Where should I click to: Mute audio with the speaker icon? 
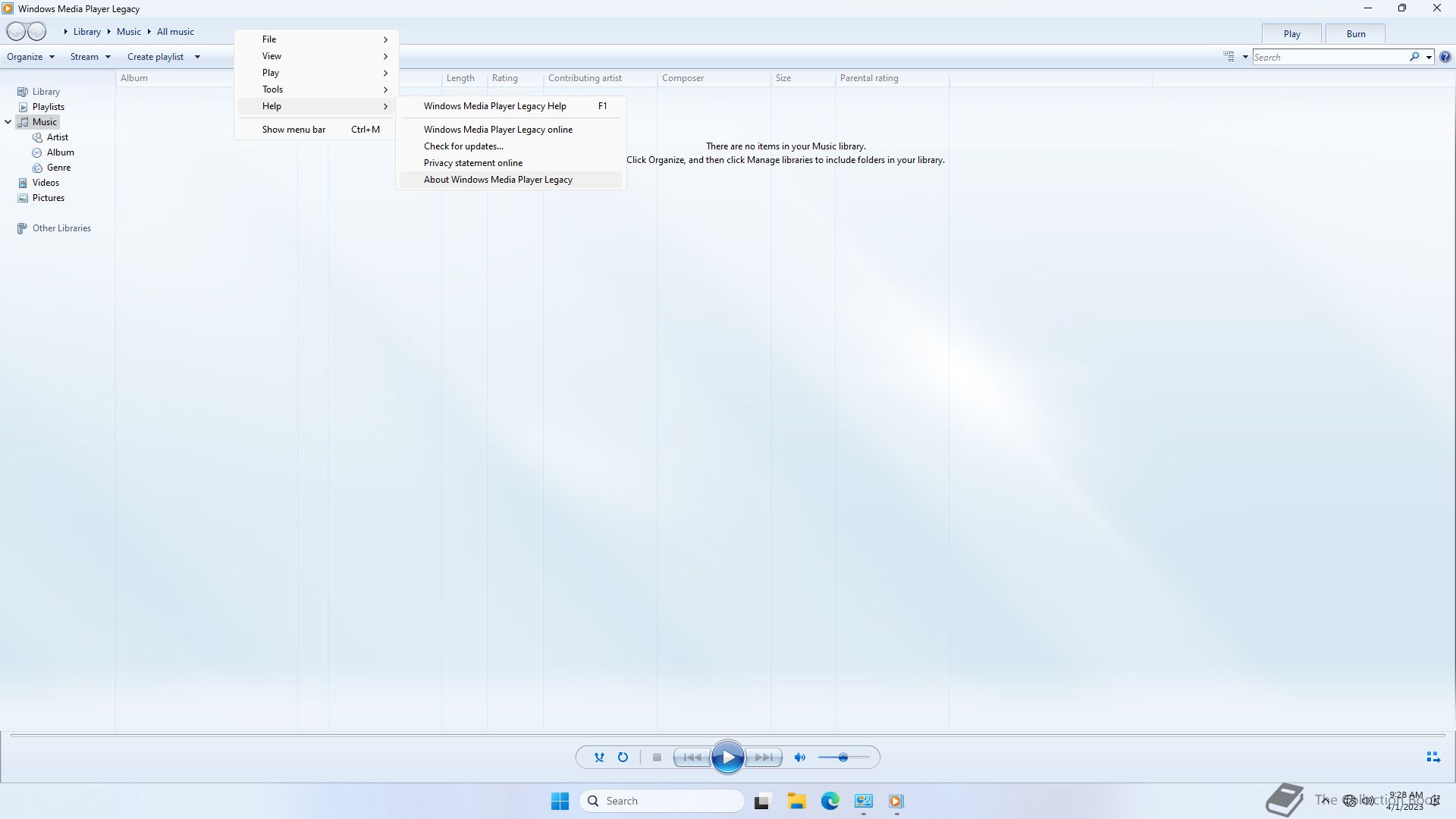coord(799,757)
